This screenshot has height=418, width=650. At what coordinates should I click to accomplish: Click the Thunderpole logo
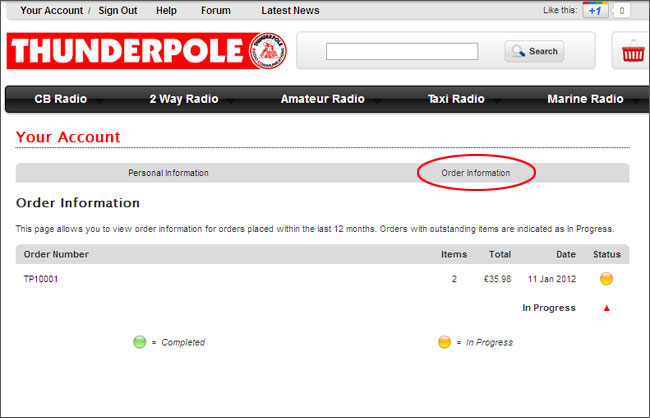(x=147, y=51)
